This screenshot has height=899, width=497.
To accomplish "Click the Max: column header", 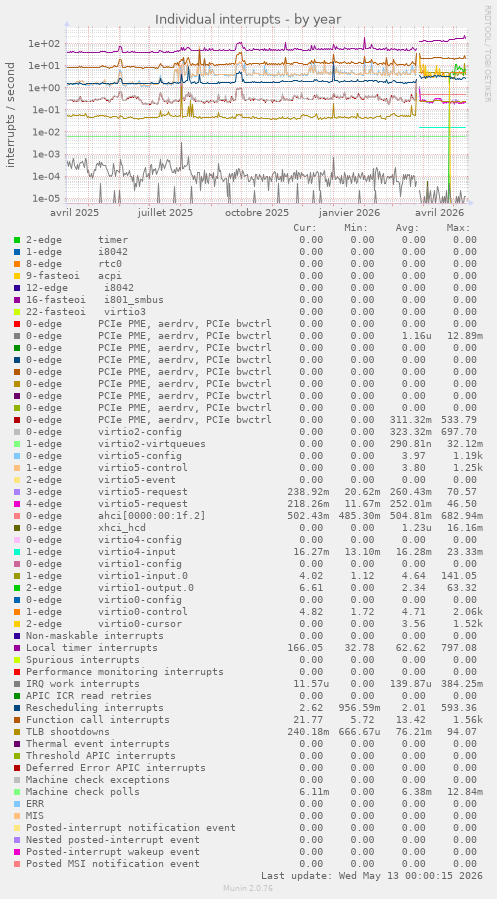I will [461, 228].
